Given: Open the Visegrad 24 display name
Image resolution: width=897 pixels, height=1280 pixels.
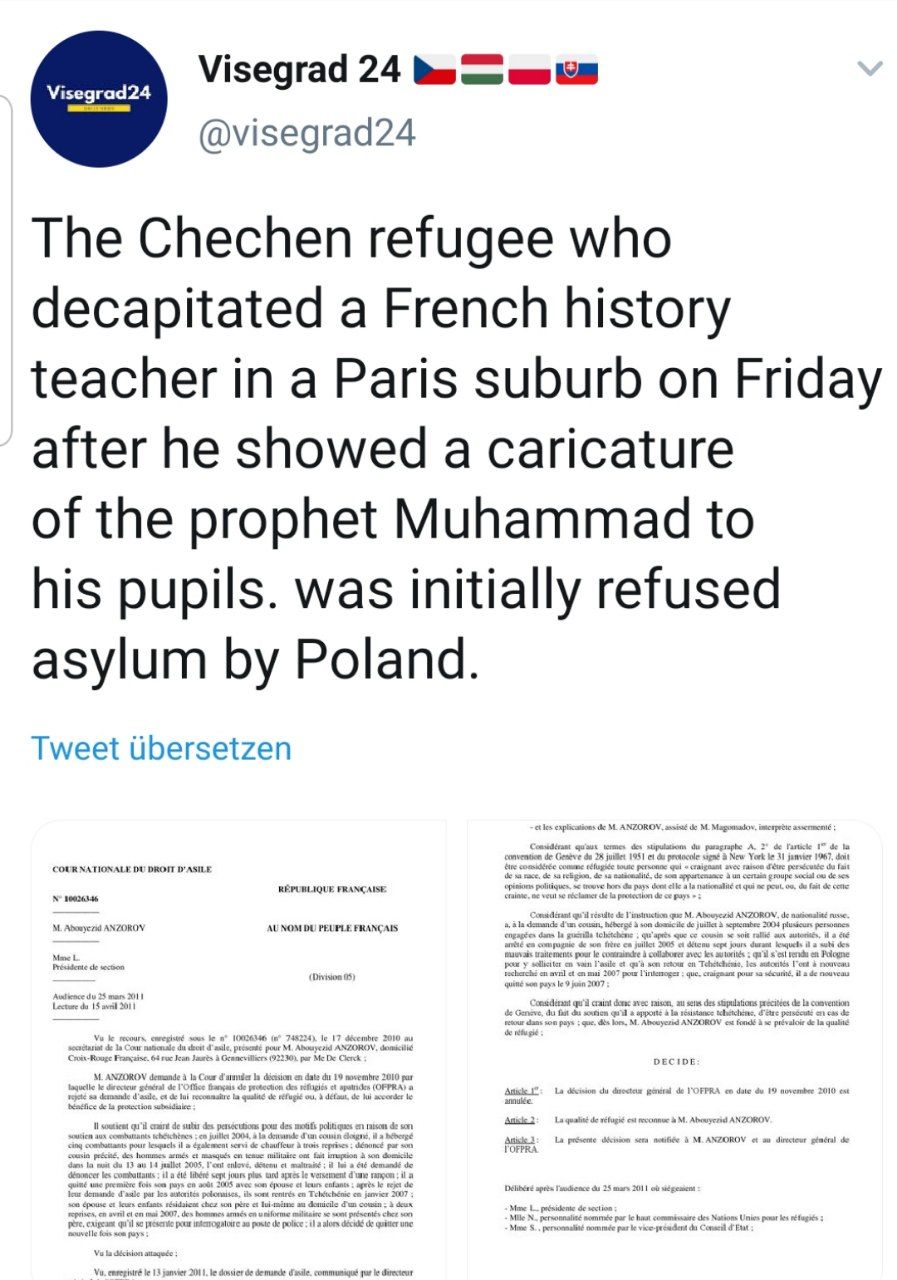Looking at the screenshot, I should coord(299,70).
